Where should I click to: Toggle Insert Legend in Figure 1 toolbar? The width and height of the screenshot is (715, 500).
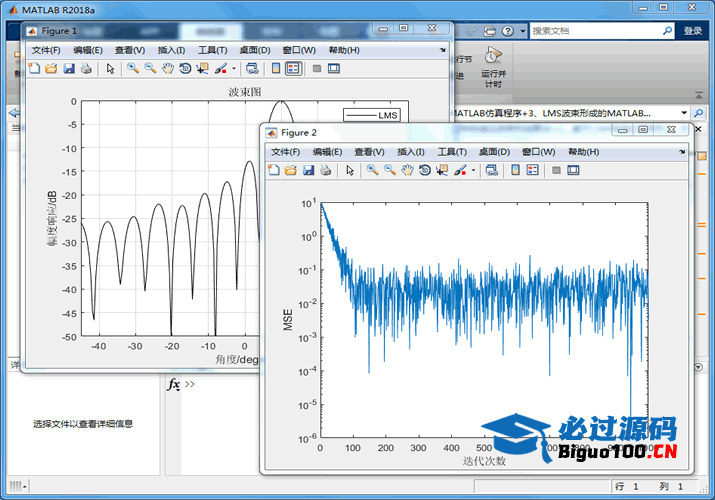(293, 68)
